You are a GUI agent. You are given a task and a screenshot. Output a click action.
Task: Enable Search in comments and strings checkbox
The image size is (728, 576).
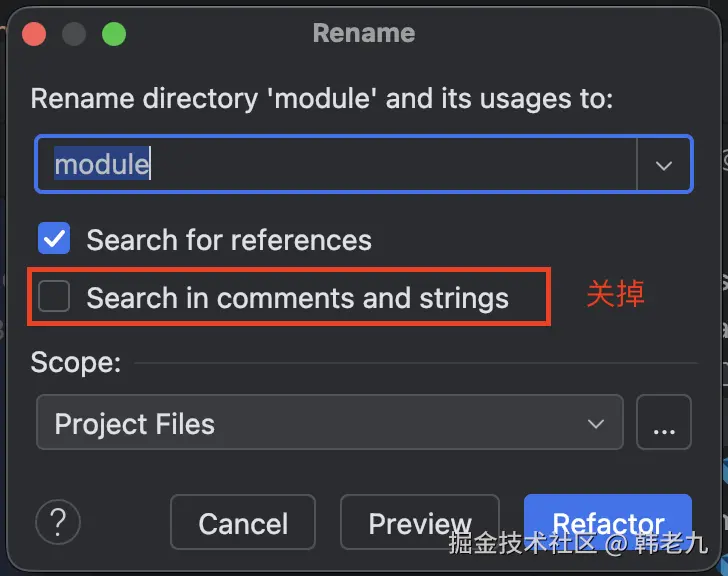point(54,297)
